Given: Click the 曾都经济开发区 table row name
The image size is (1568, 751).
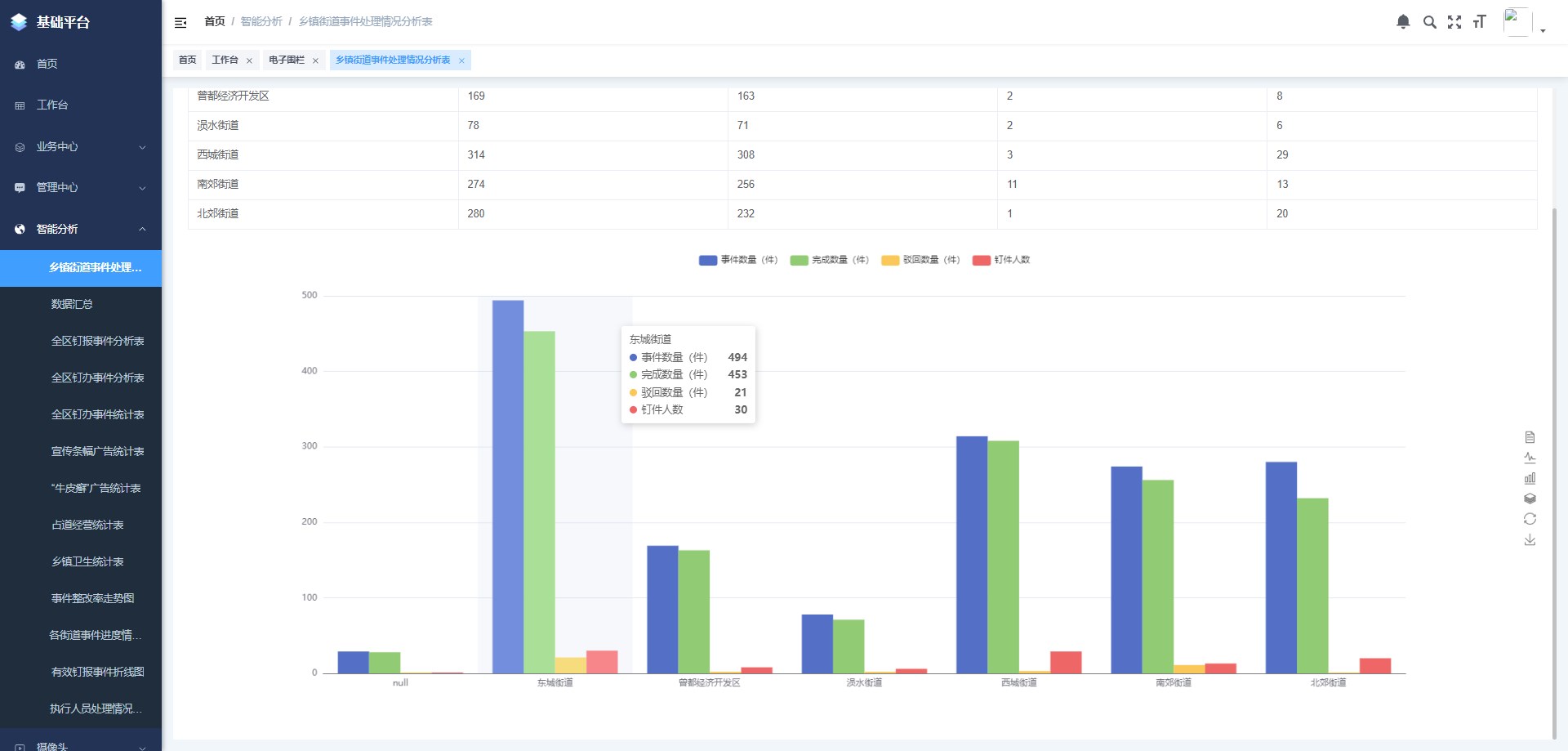Looking at the screenshot, I should [x=234, y=96].
